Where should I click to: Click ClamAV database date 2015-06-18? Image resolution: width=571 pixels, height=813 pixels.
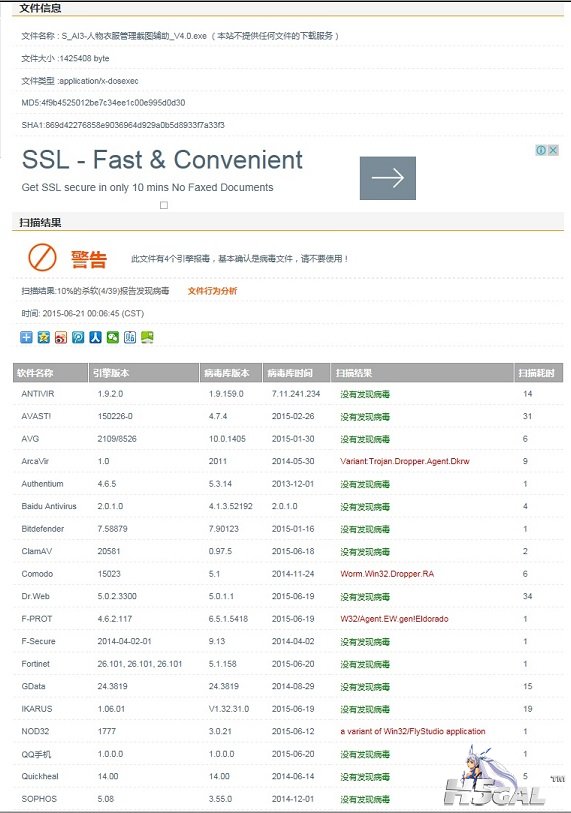[293, 551]
